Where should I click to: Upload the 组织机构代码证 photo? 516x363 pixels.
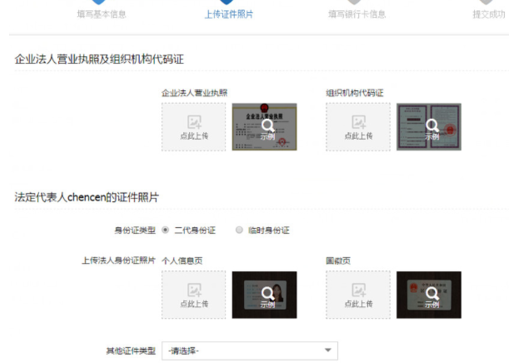pos(358,127)
